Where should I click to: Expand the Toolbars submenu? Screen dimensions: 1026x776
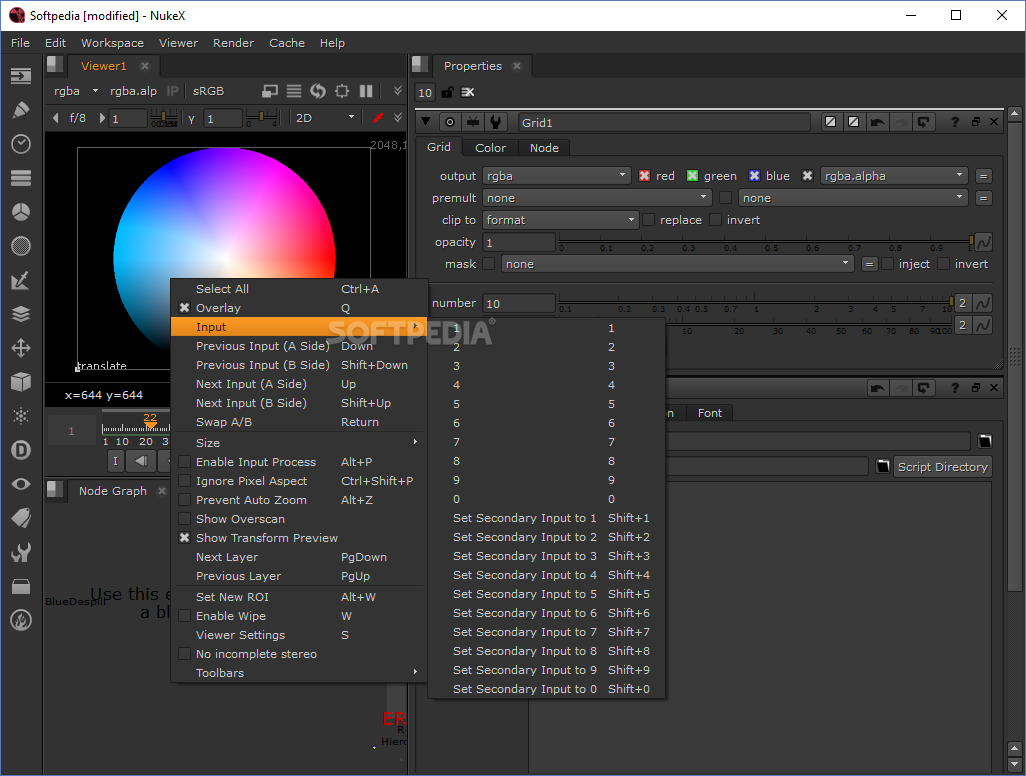299,673
